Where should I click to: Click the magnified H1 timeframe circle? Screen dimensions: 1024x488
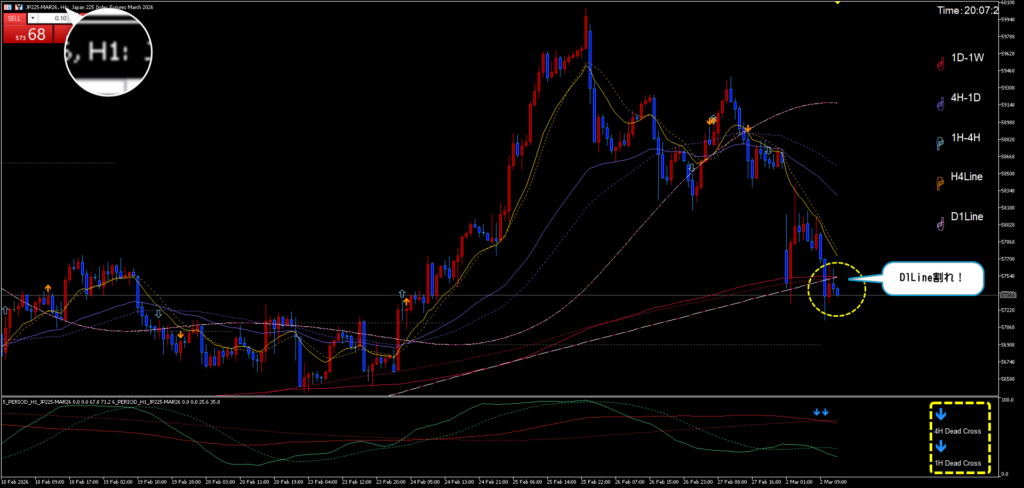pyautogui.click(x=106, y=50)
